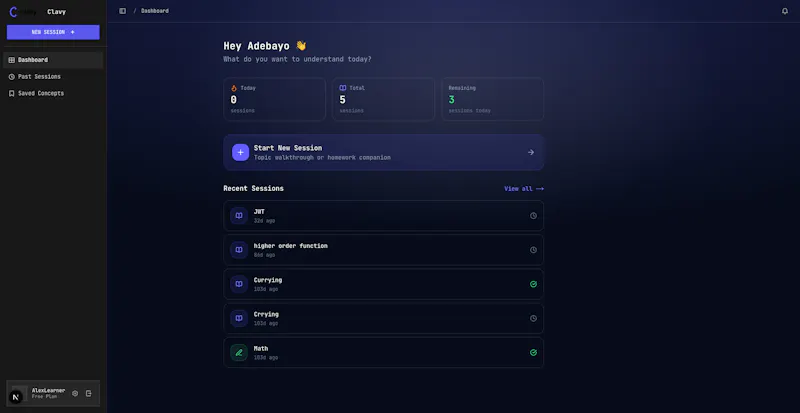Open Past Sessions in sidebar
The image size is (800, 413).
tap(53, 77)
